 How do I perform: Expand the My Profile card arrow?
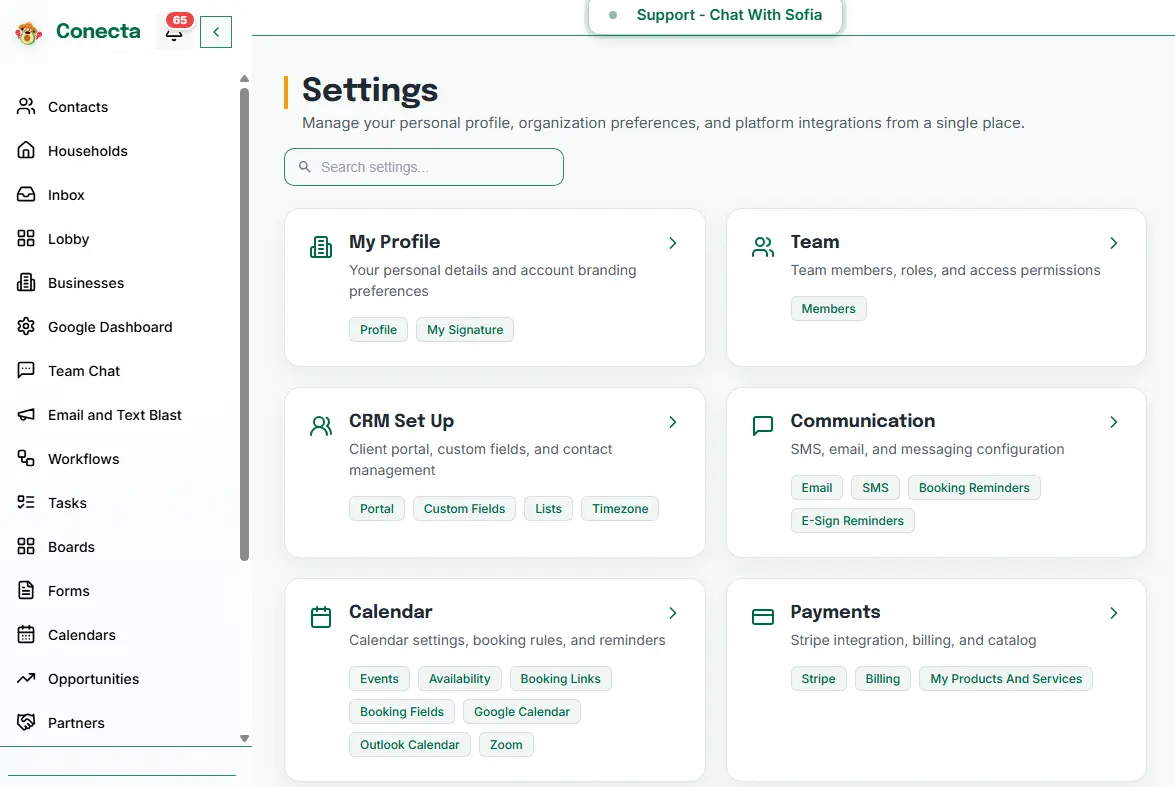pyautogui.click(x=673, y=243)
